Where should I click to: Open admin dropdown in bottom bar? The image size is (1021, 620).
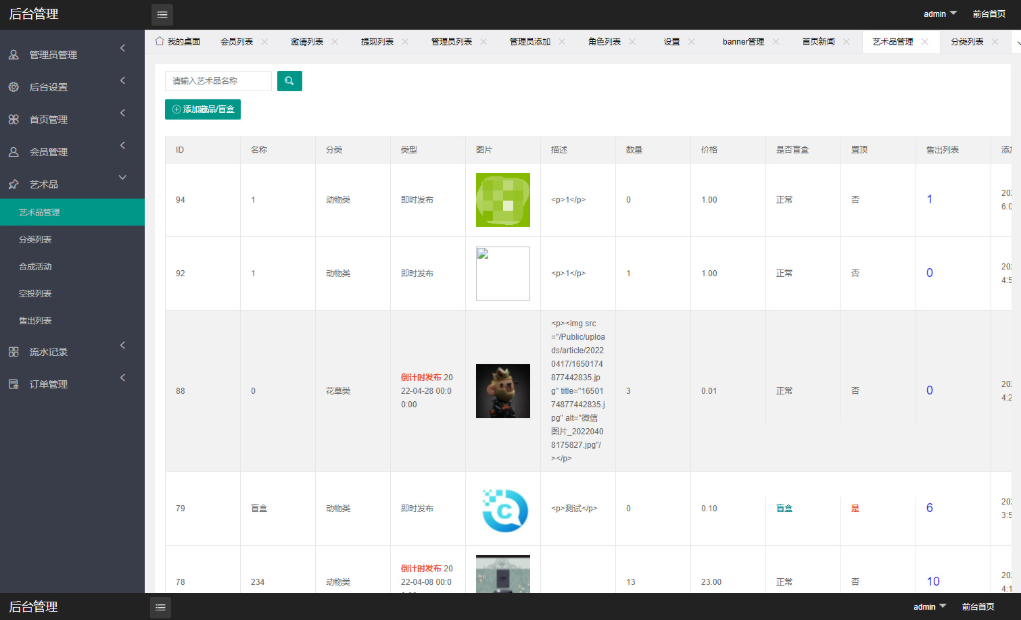[x=929, y=607]
